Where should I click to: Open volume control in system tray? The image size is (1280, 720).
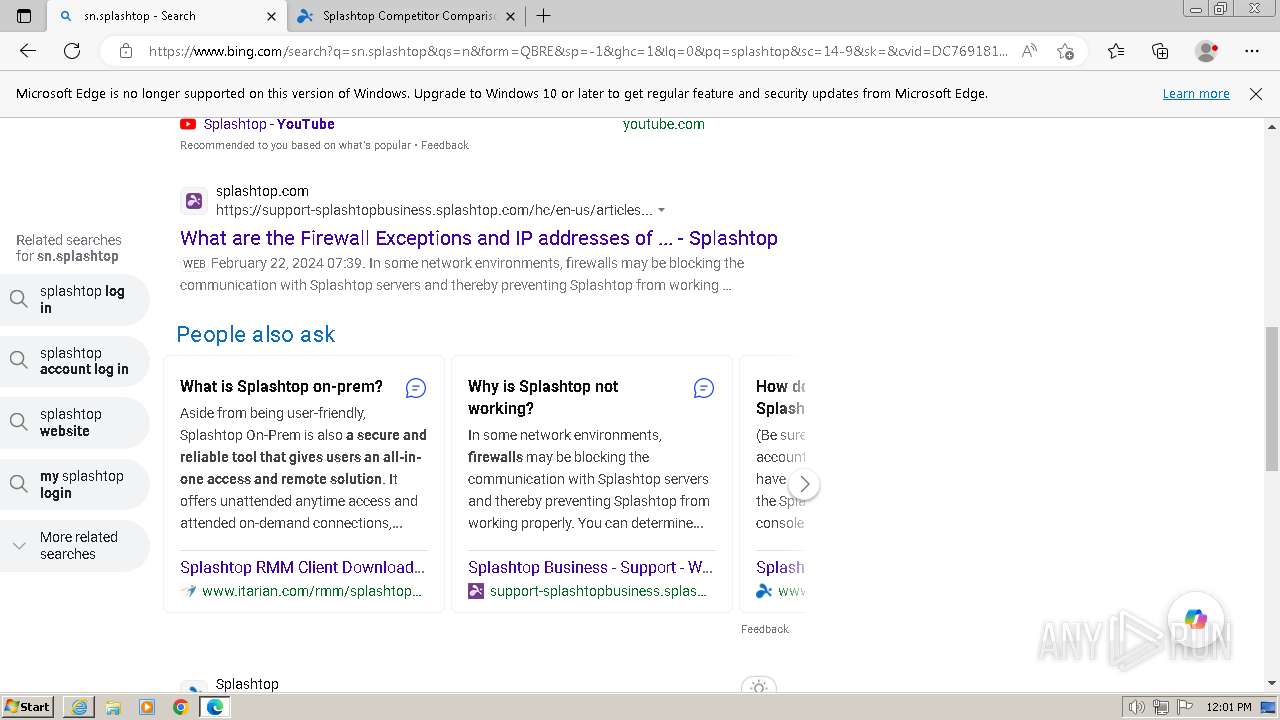(x=1137, y=707)
